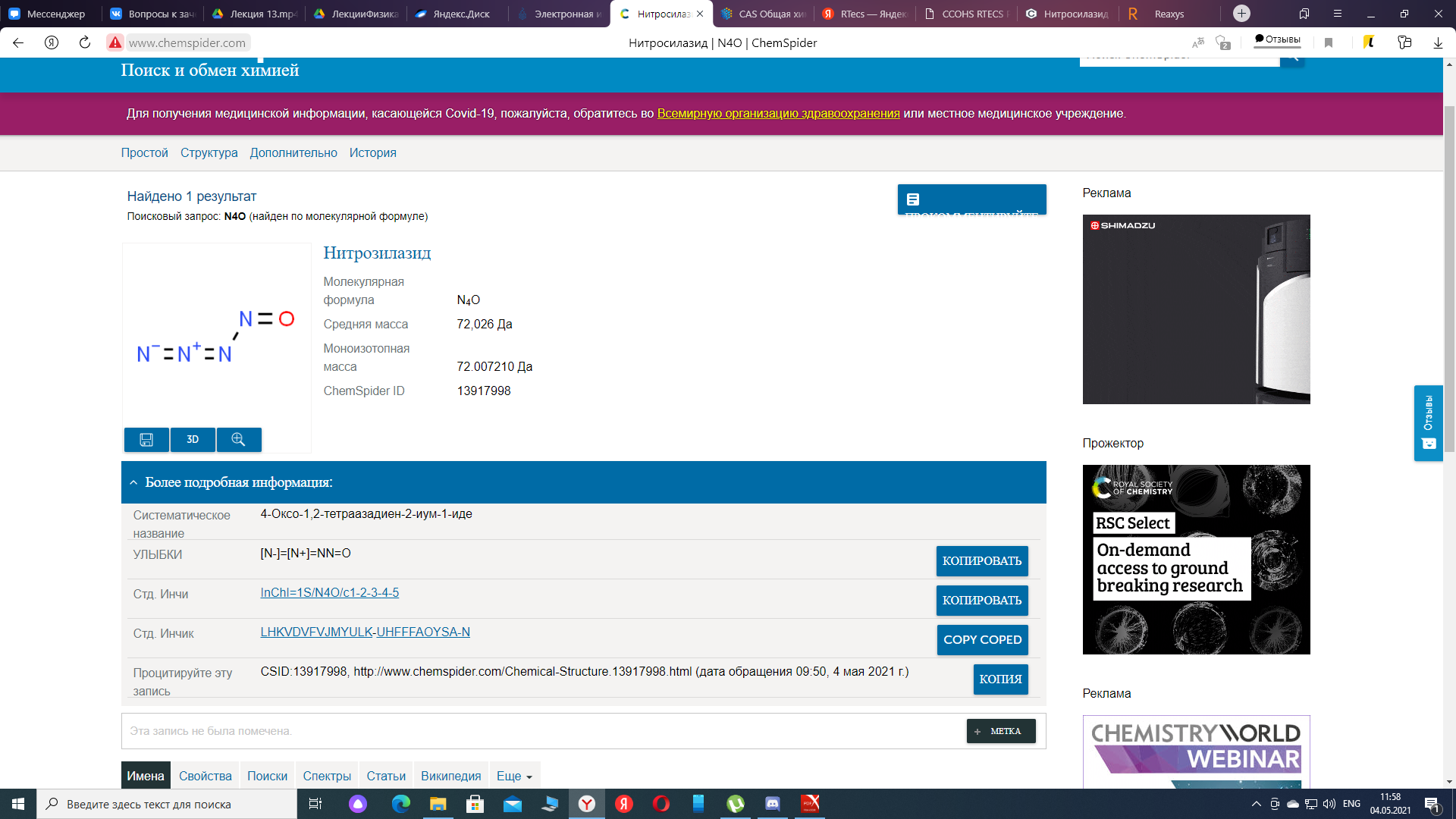Open the InChI=1S/N4O link
The height and width of the screenshot is (819, 1456).
329,593
